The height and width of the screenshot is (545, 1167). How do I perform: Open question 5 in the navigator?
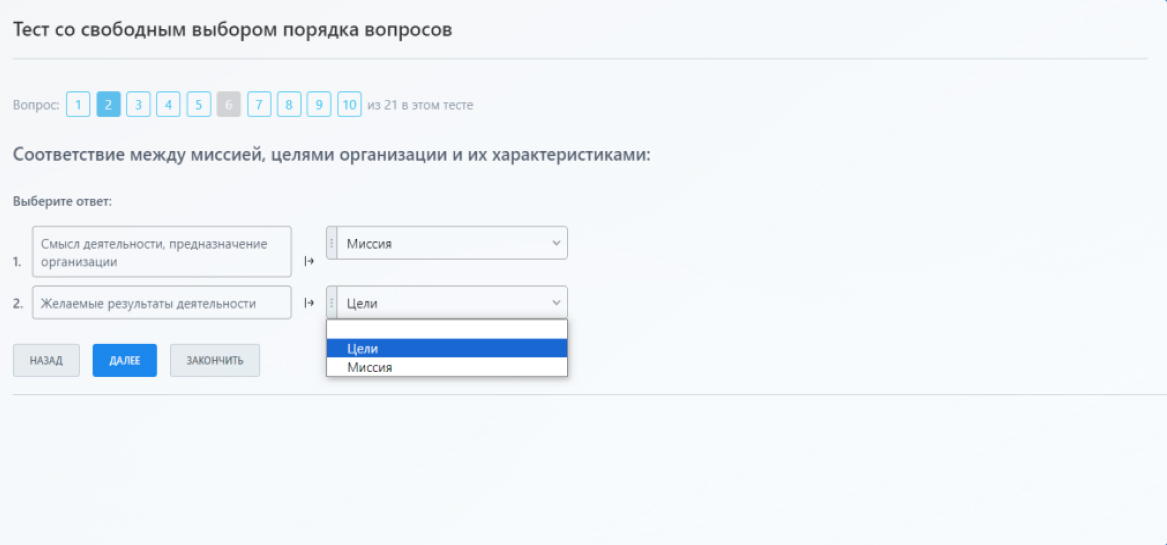pos(199,104)
